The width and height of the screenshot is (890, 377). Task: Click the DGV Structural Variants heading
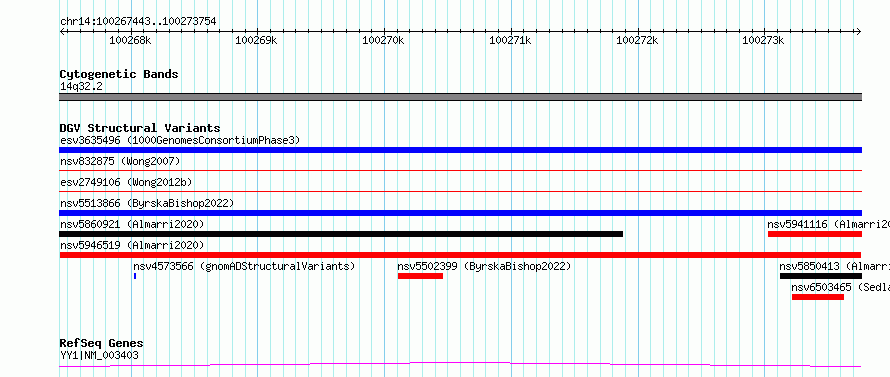pyautogui.click(x=140, y=128)
